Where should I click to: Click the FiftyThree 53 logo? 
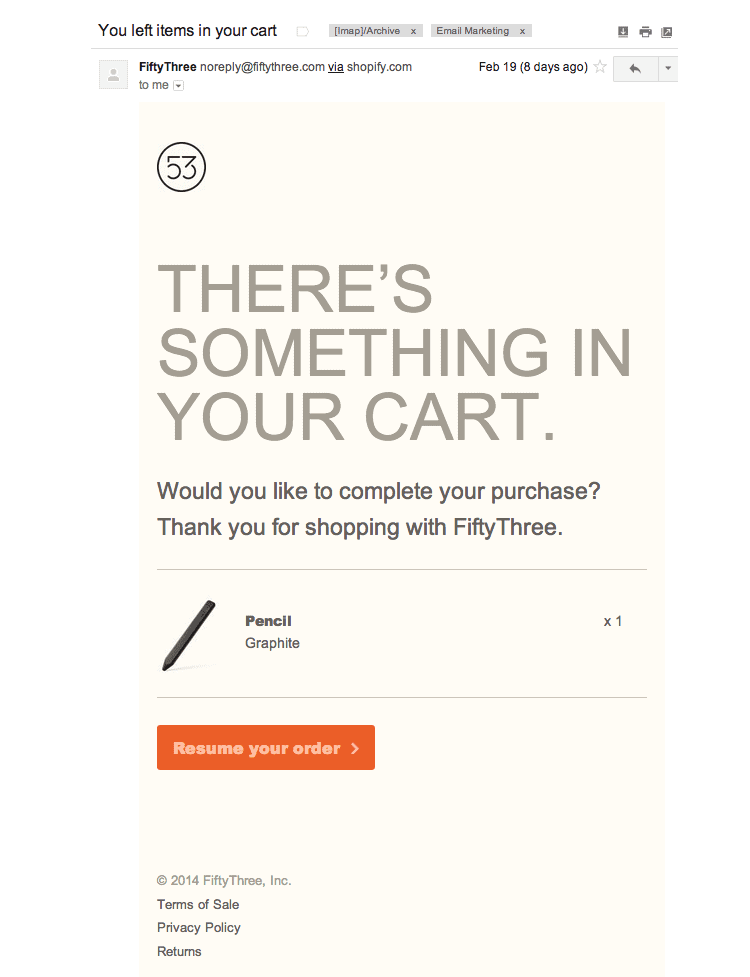click(181, 167)
